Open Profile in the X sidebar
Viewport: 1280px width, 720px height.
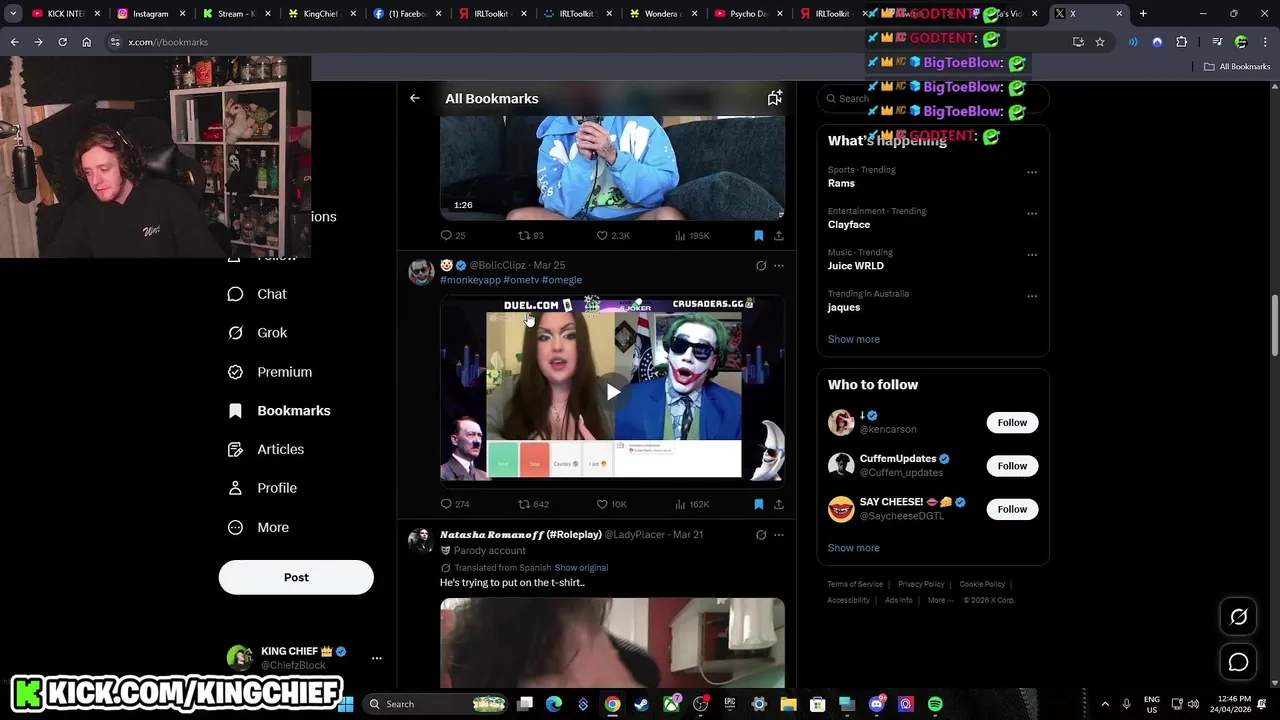[262, 488]
